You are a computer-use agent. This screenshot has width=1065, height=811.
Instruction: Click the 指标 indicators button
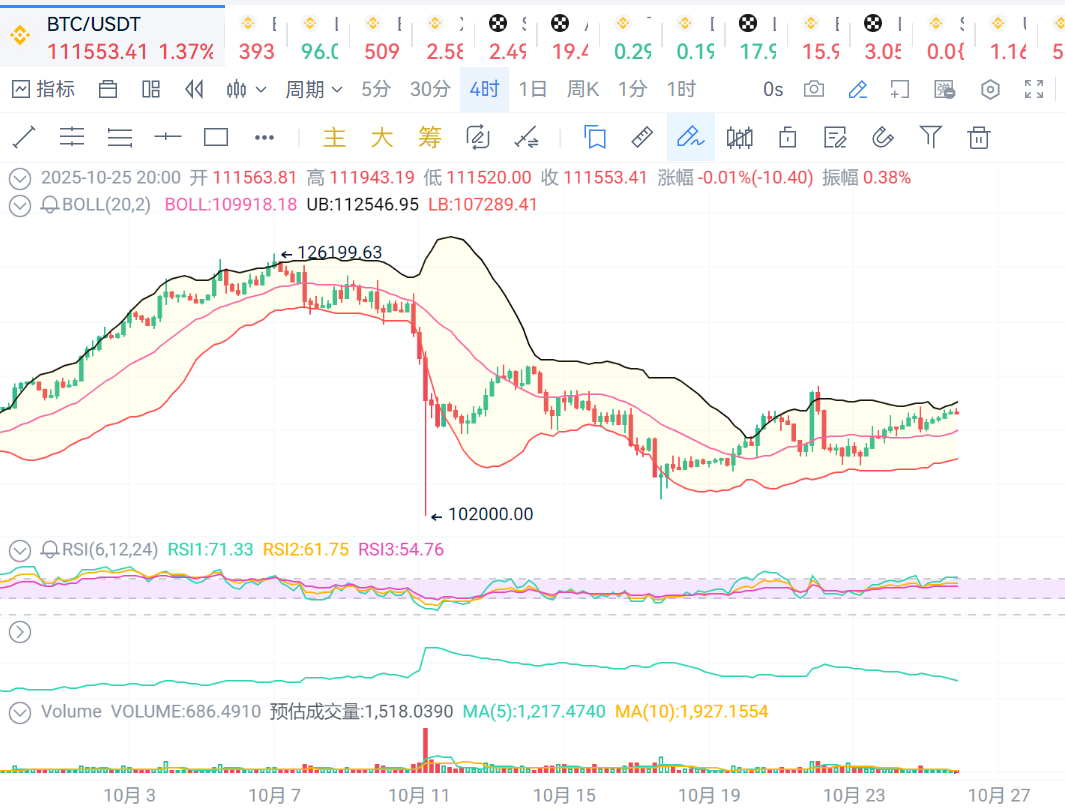(x=44, y=89)
